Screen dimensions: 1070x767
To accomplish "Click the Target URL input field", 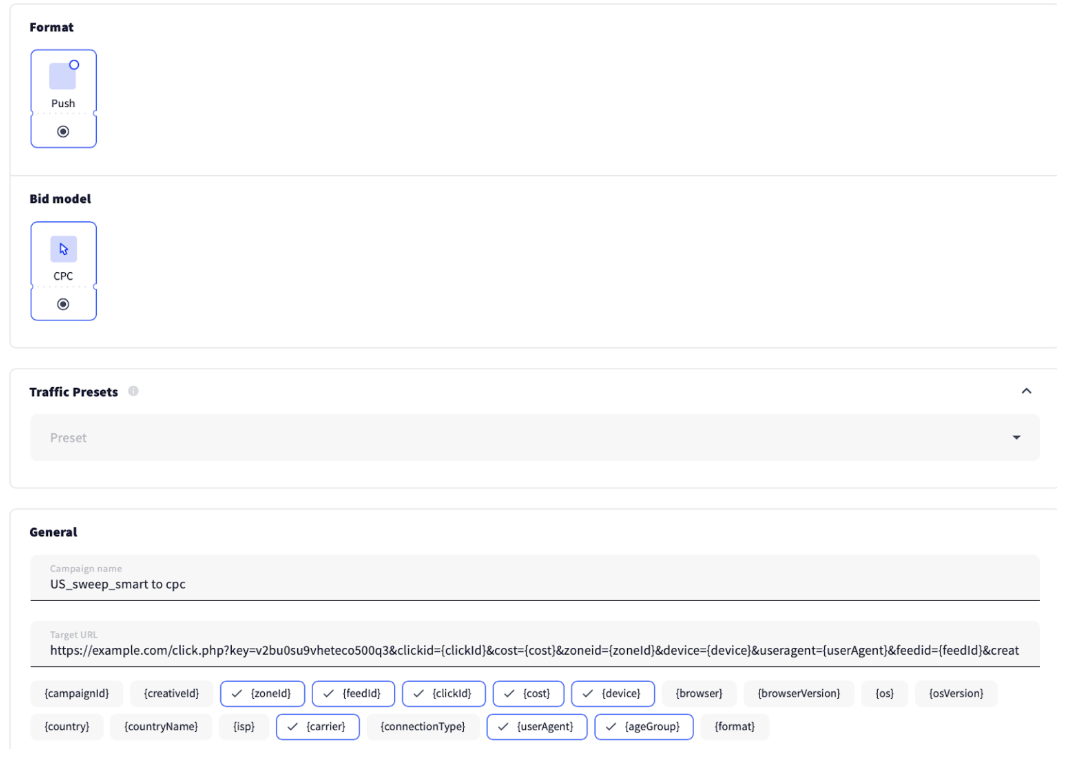I will coord(535,650).
